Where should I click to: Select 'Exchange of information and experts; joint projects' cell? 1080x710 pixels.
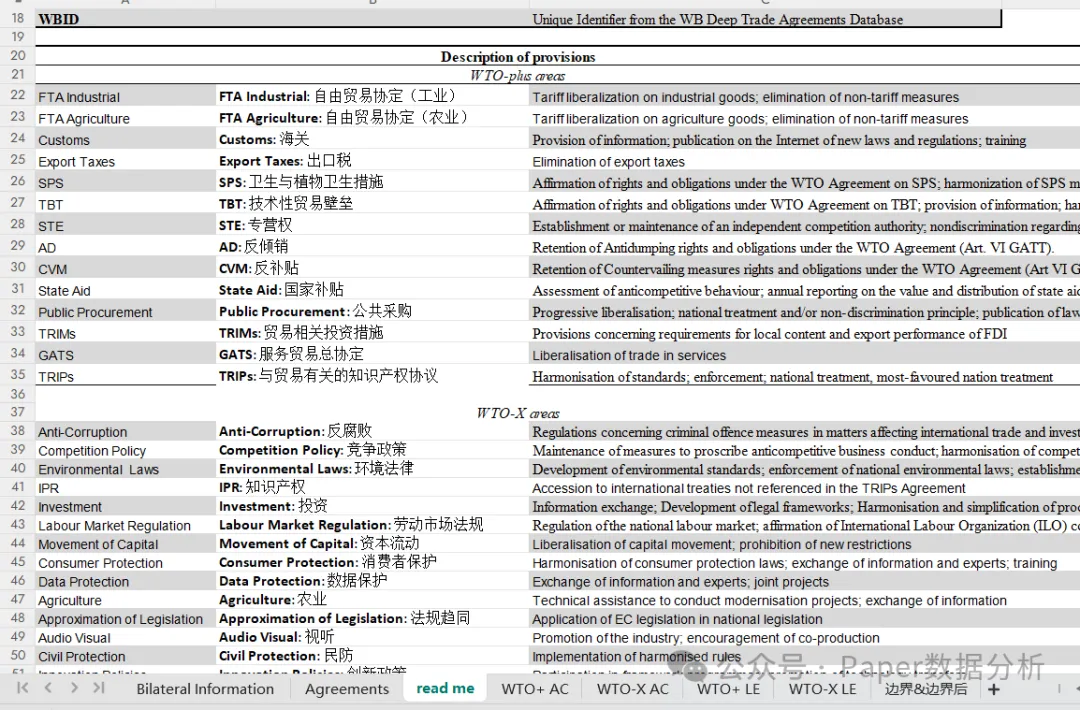coord(804,581)
